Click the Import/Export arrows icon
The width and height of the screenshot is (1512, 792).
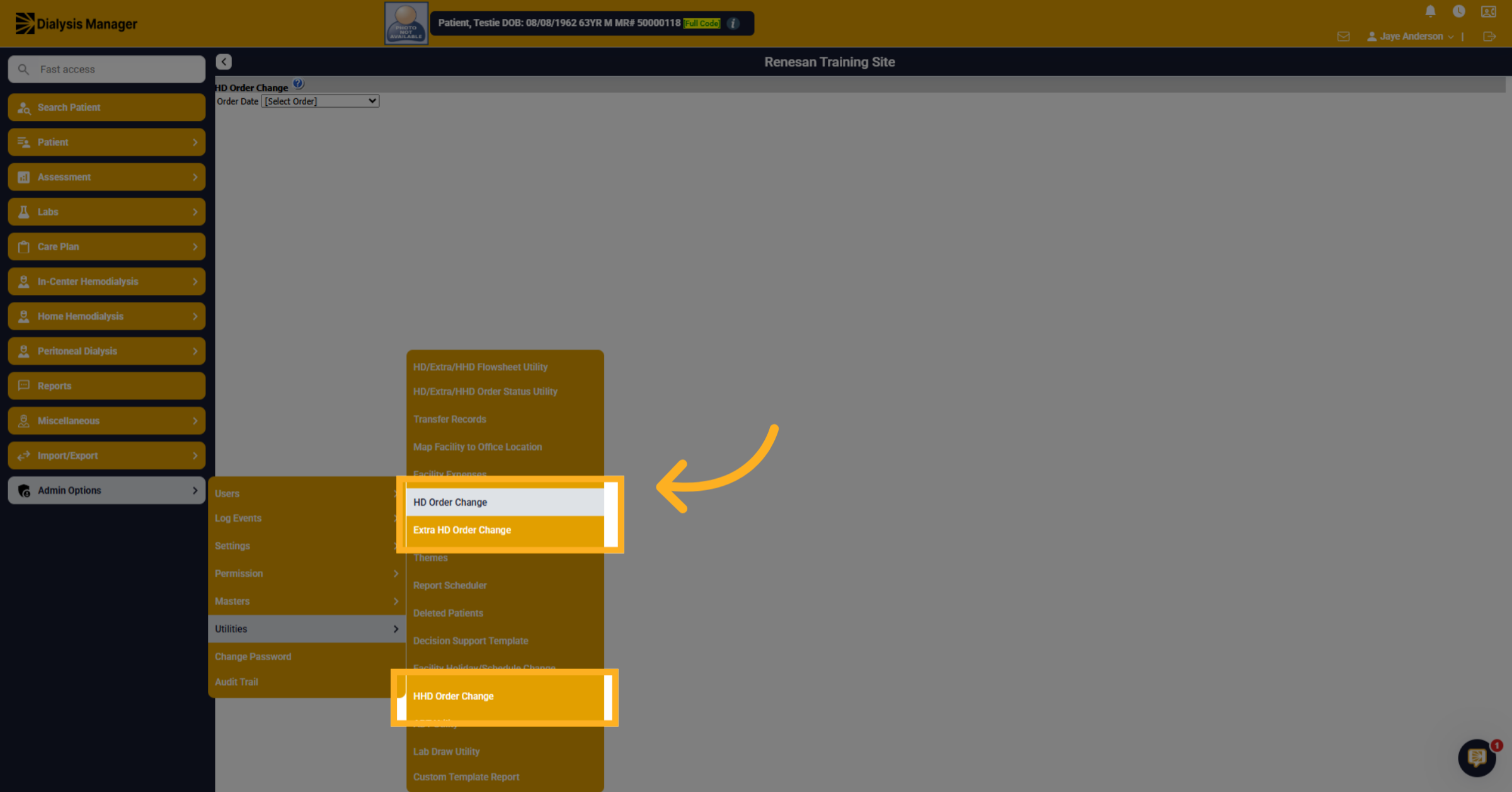[x=24, y=456]
